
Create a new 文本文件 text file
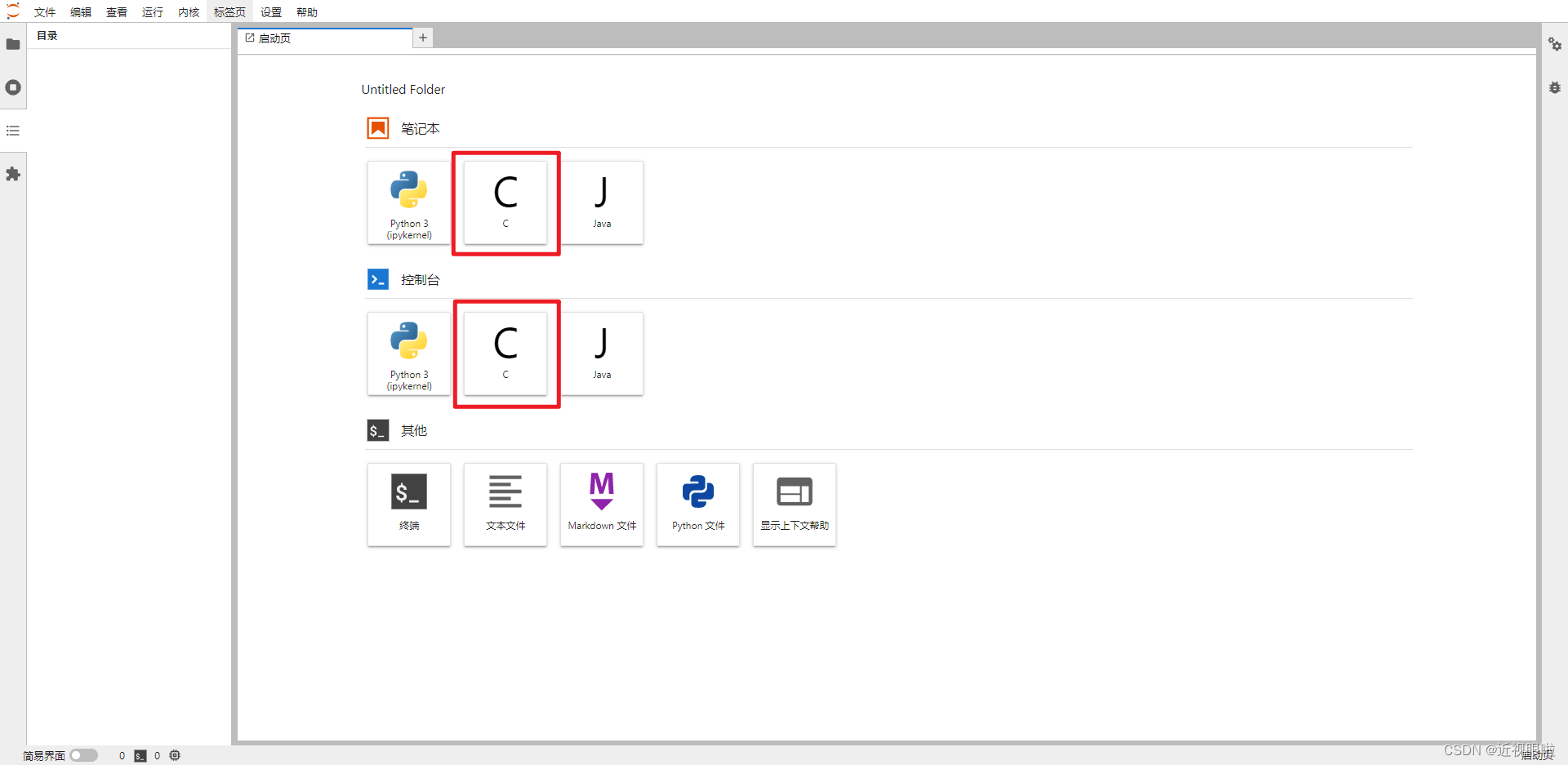[506, 505]
